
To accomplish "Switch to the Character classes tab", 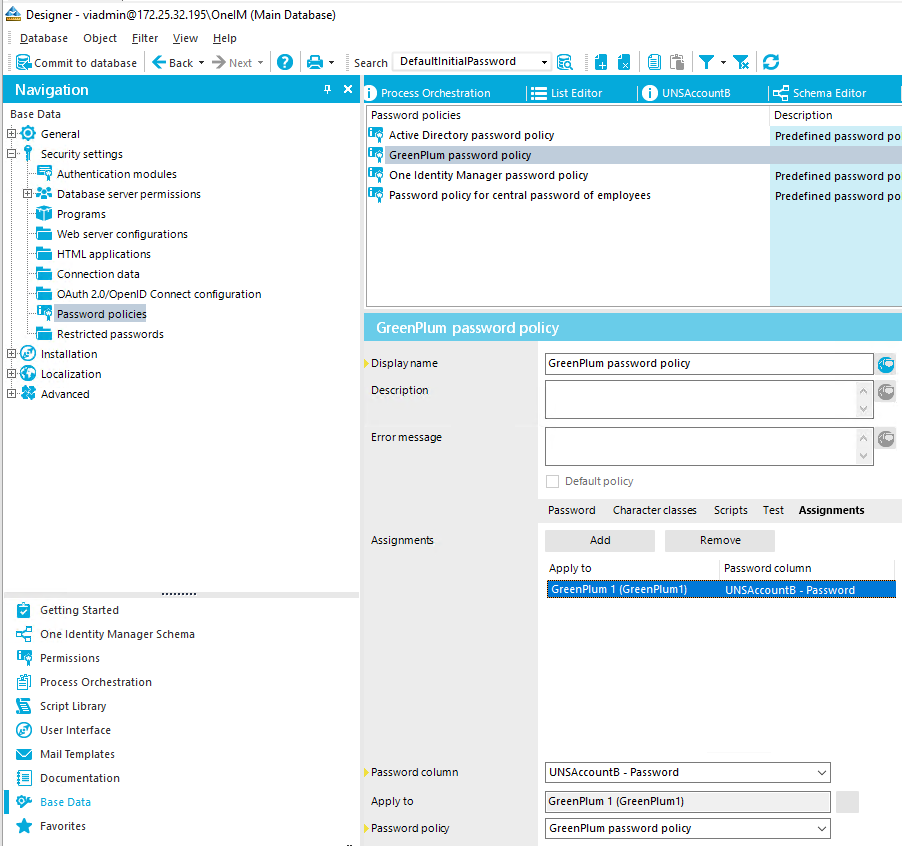I will tap(654, 510).
